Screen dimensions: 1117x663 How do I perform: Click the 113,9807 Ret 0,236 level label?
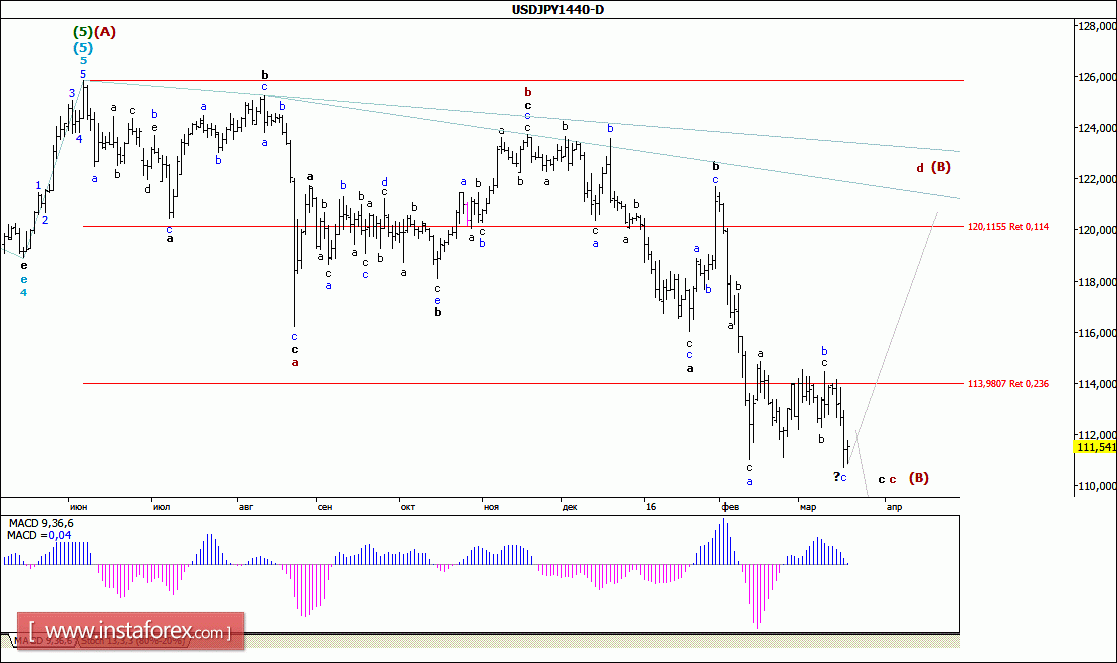(1008, 384)
